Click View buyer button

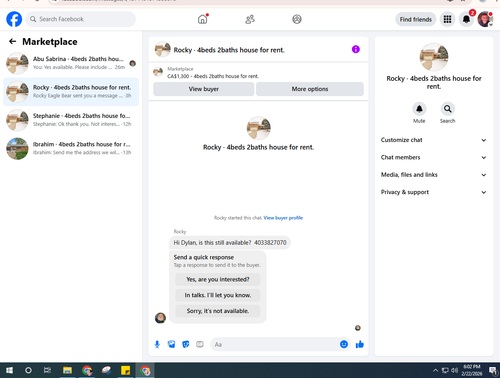[x=204, y=89]
